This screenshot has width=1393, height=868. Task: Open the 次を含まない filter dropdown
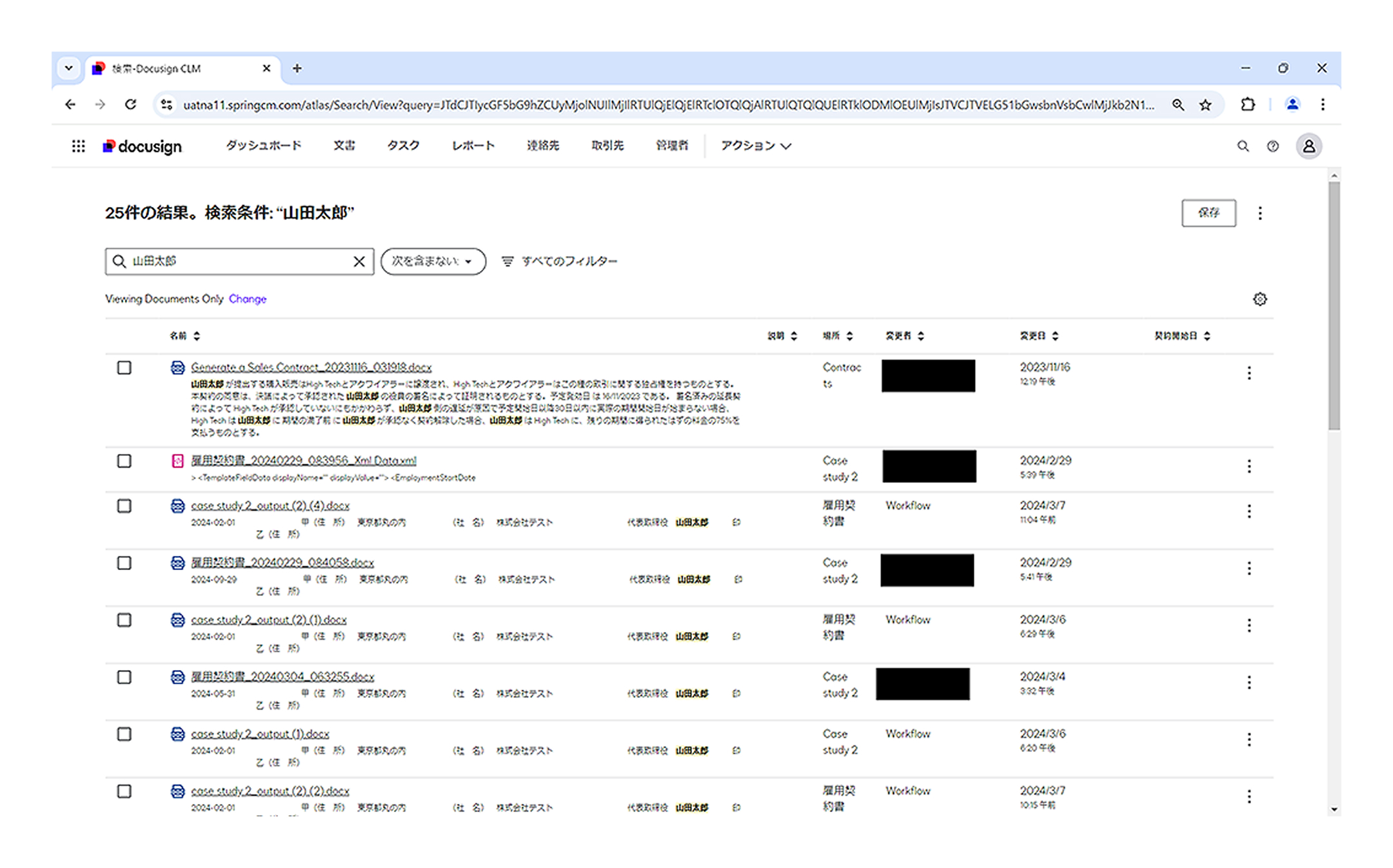[x=433, y=261]
